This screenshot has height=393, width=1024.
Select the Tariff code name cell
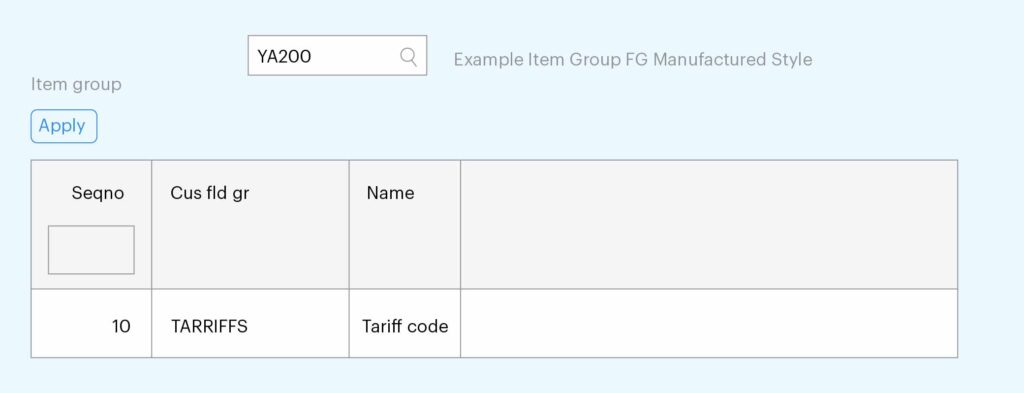(x=405, y=324)
